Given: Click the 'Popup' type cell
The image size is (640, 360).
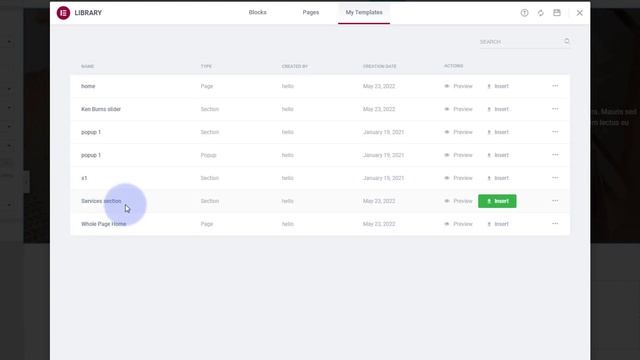Looking at the screenshot, I should pyautogui.click(x=208, y=155).
